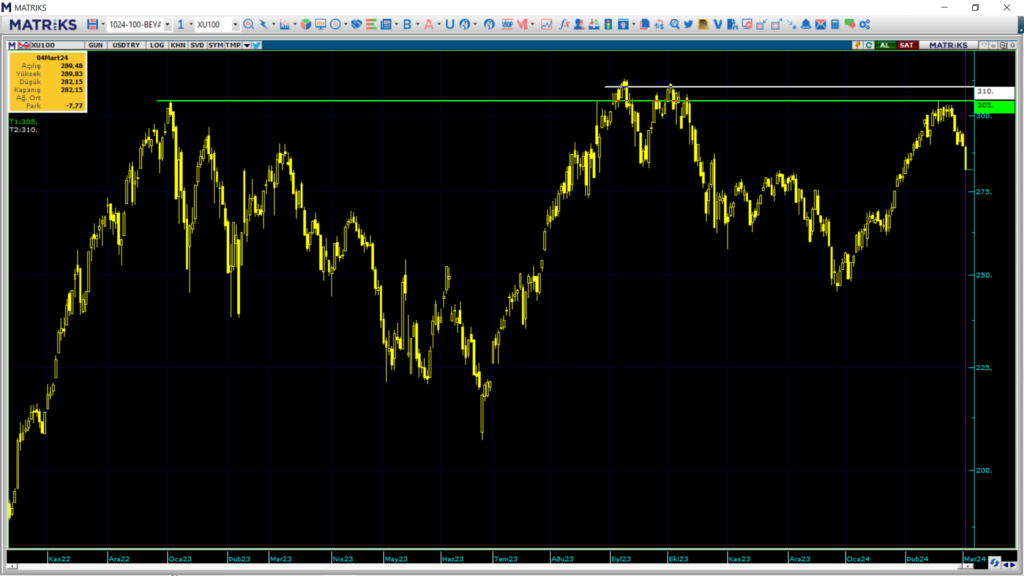Click the gears settings icon
This screenshot has height=576, width=1024.
[x=864, y=24]
